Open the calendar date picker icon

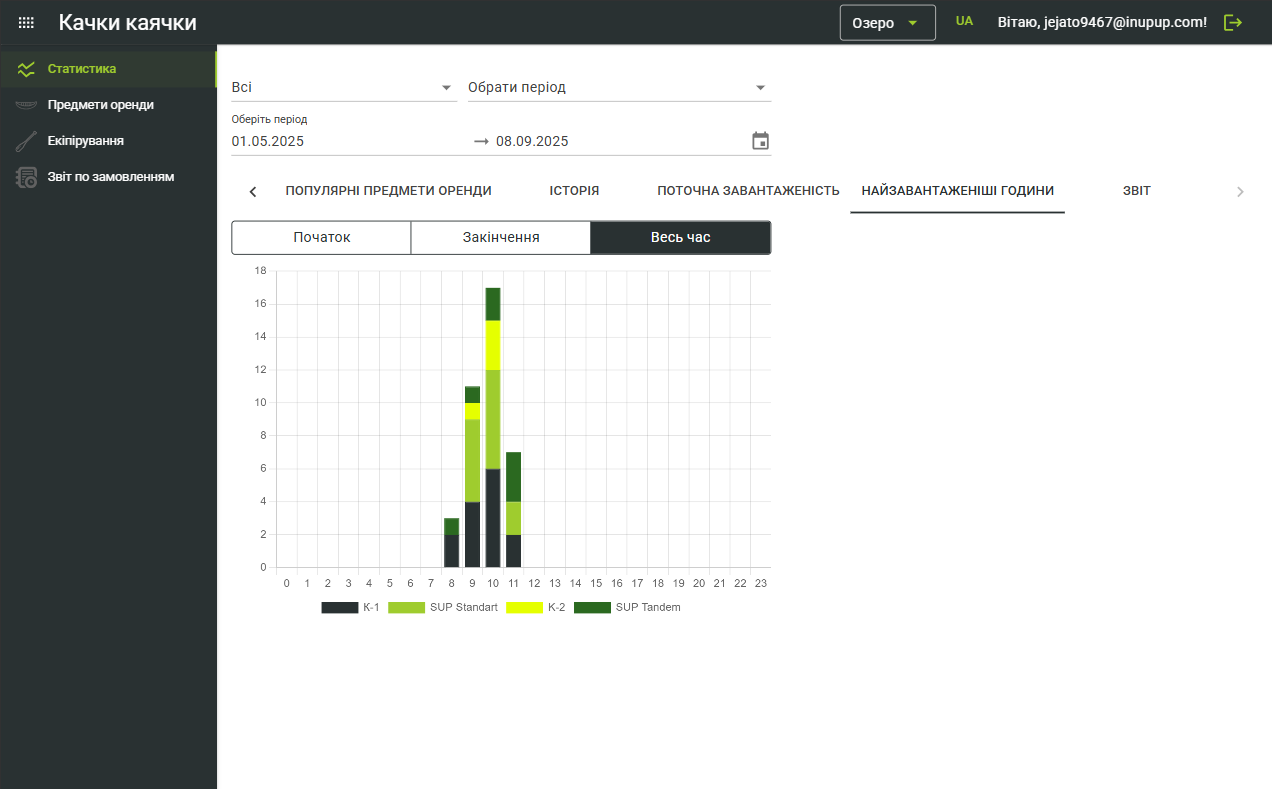(x=760, y=141)
